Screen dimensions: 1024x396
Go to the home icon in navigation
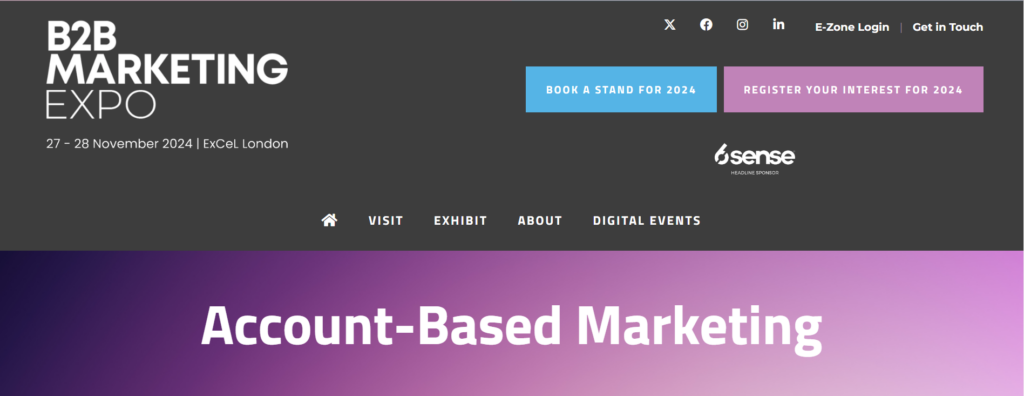point(329,220)
